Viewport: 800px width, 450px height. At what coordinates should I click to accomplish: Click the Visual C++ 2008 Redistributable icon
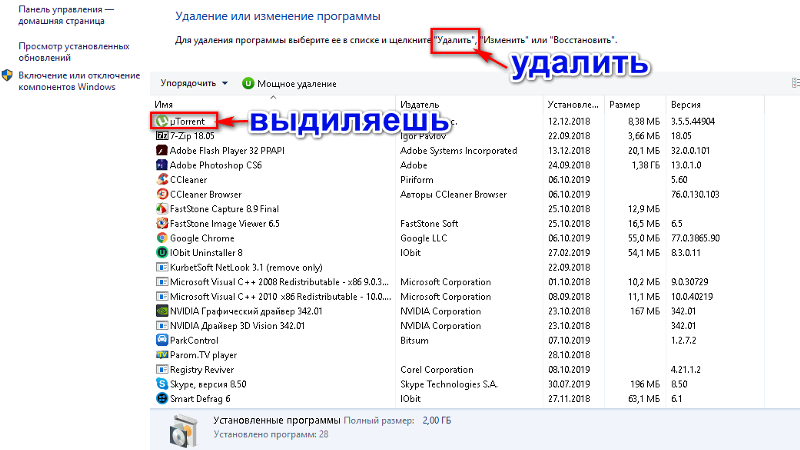coord(162,282)
